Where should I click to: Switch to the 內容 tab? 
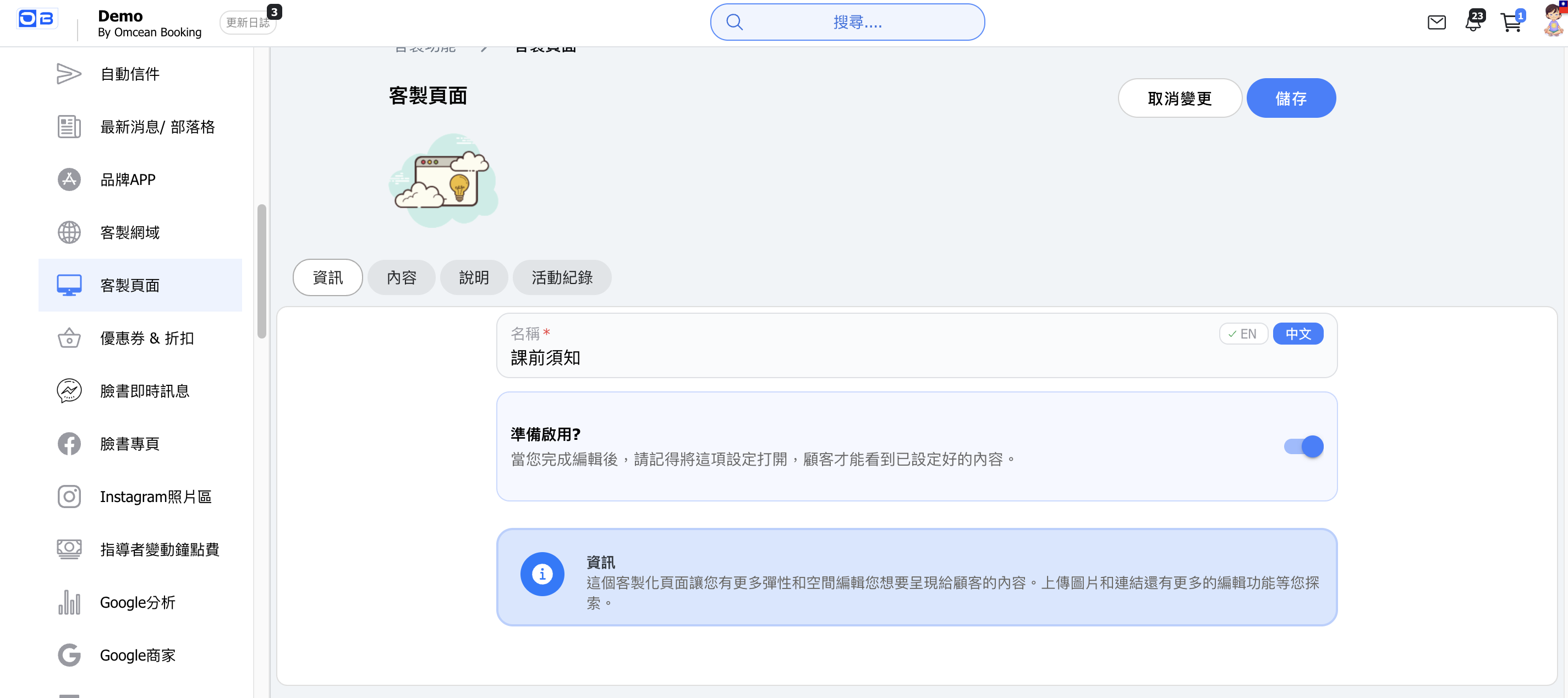(x=401, y=278)
